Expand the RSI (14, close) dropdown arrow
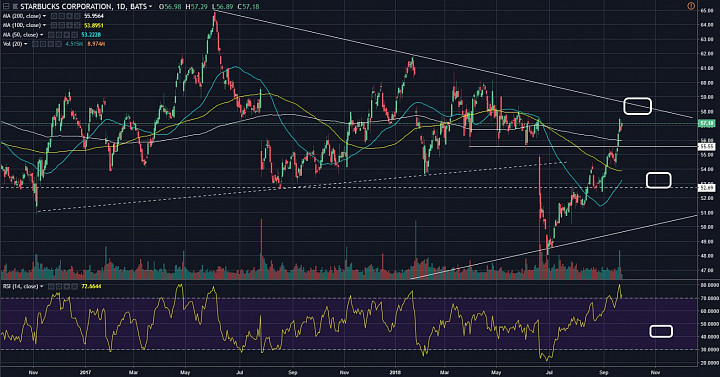 41,286
